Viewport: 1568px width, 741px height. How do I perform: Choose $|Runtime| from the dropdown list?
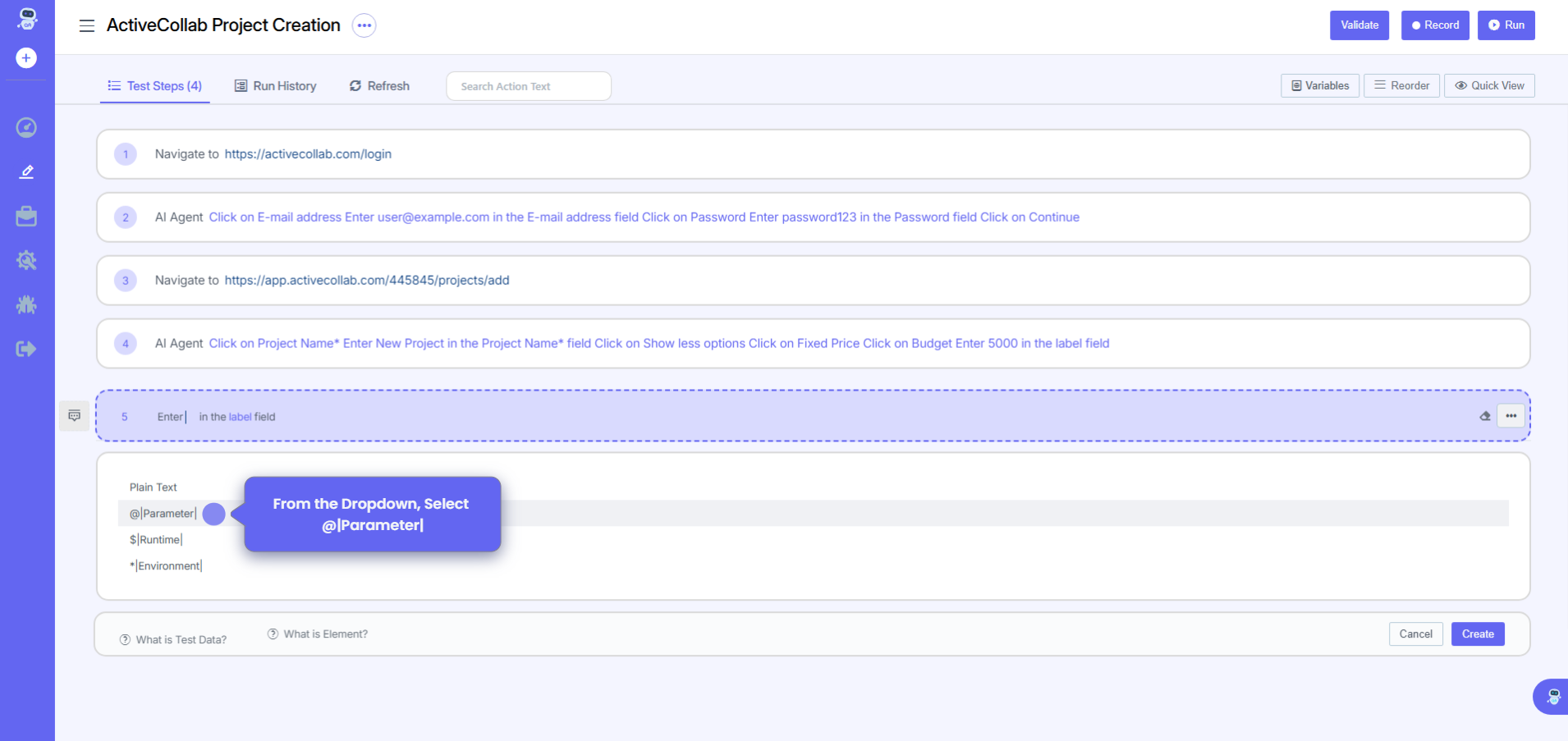pos(156,540)
